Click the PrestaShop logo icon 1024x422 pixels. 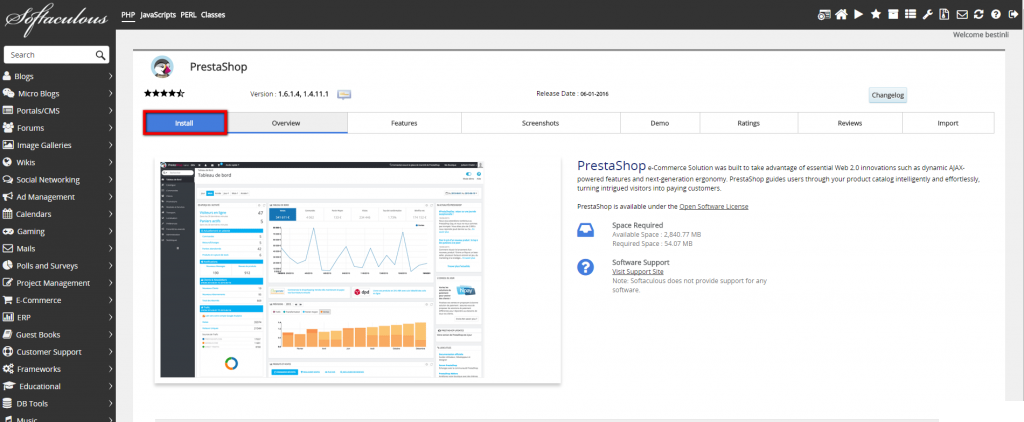tap(162, 67)
